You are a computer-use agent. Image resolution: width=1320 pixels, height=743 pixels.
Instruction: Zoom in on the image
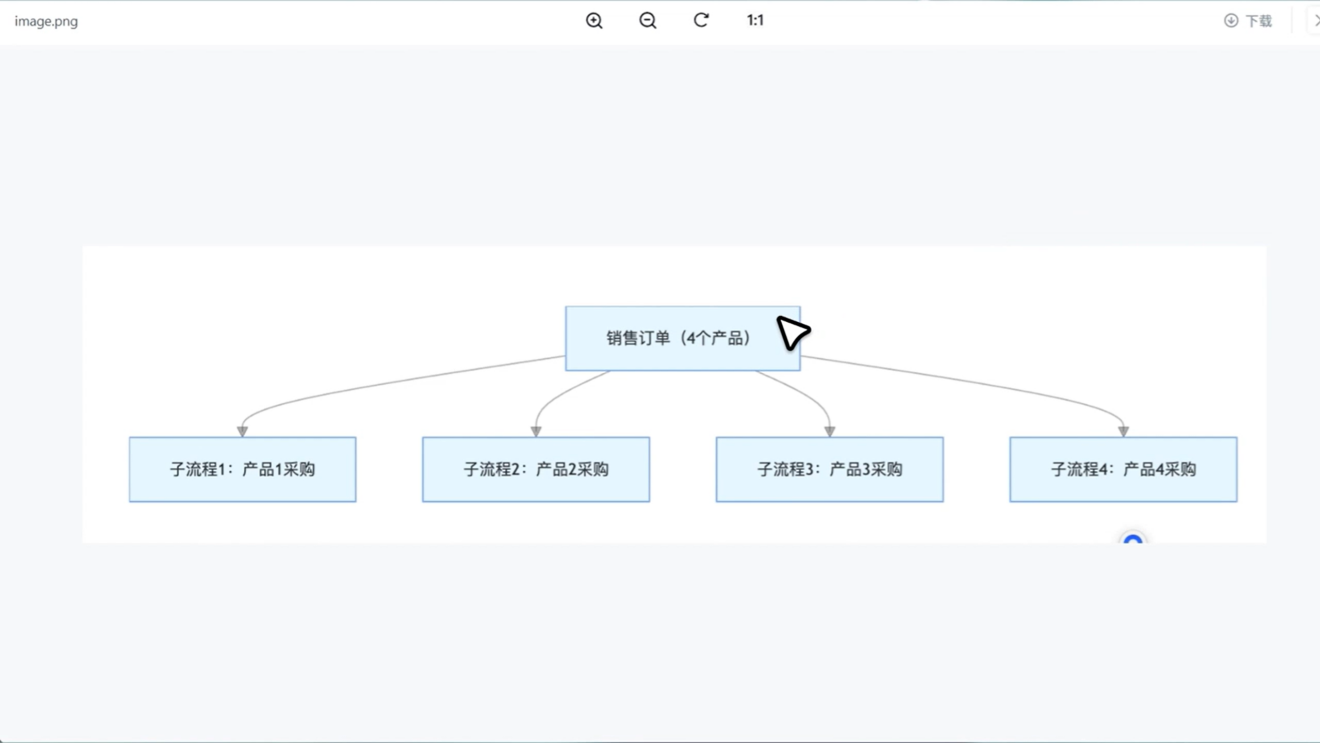[594, 20]
